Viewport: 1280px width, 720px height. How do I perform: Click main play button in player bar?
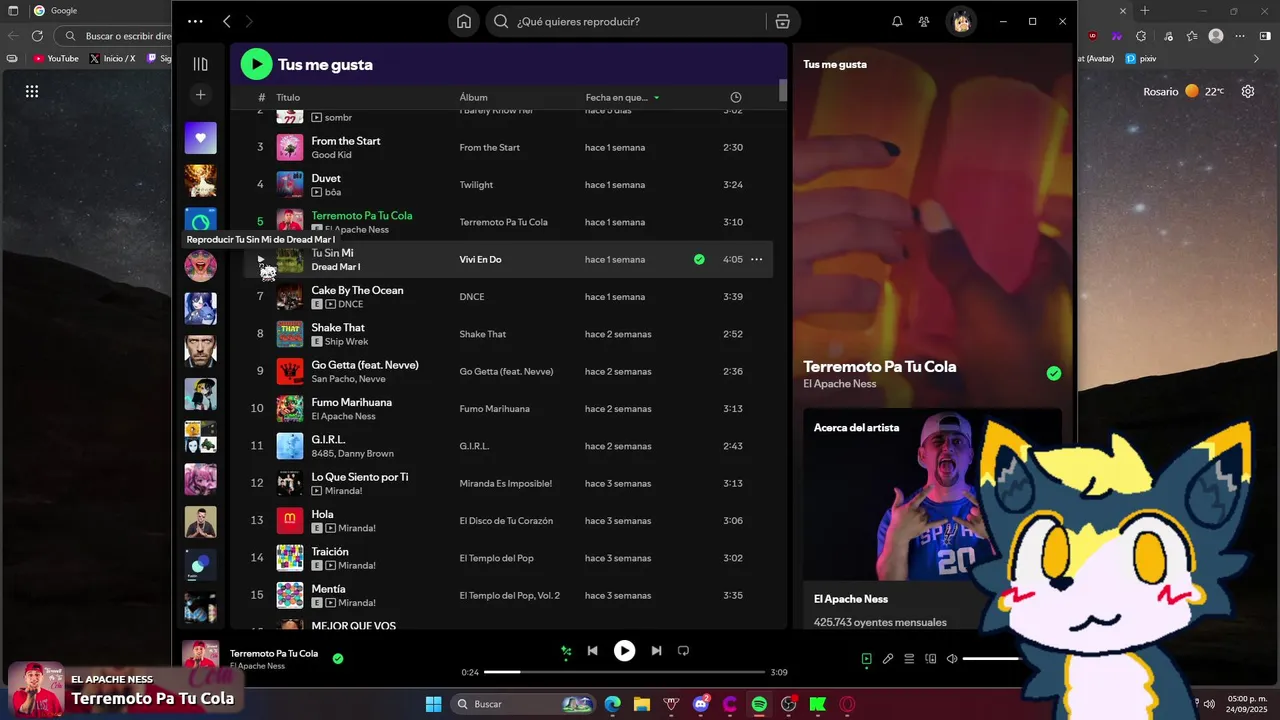tap(624, 651)
